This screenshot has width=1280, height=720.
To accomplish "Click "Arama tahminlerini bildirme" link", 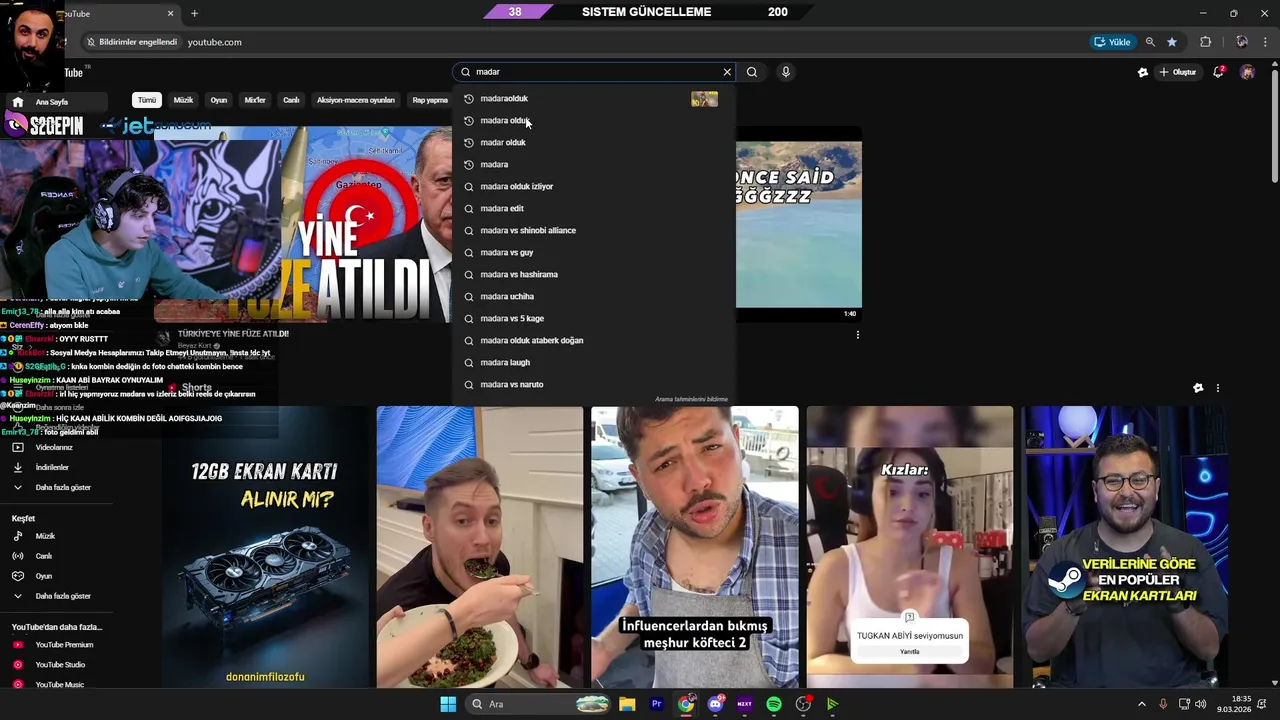I will (x=691, y=399).
